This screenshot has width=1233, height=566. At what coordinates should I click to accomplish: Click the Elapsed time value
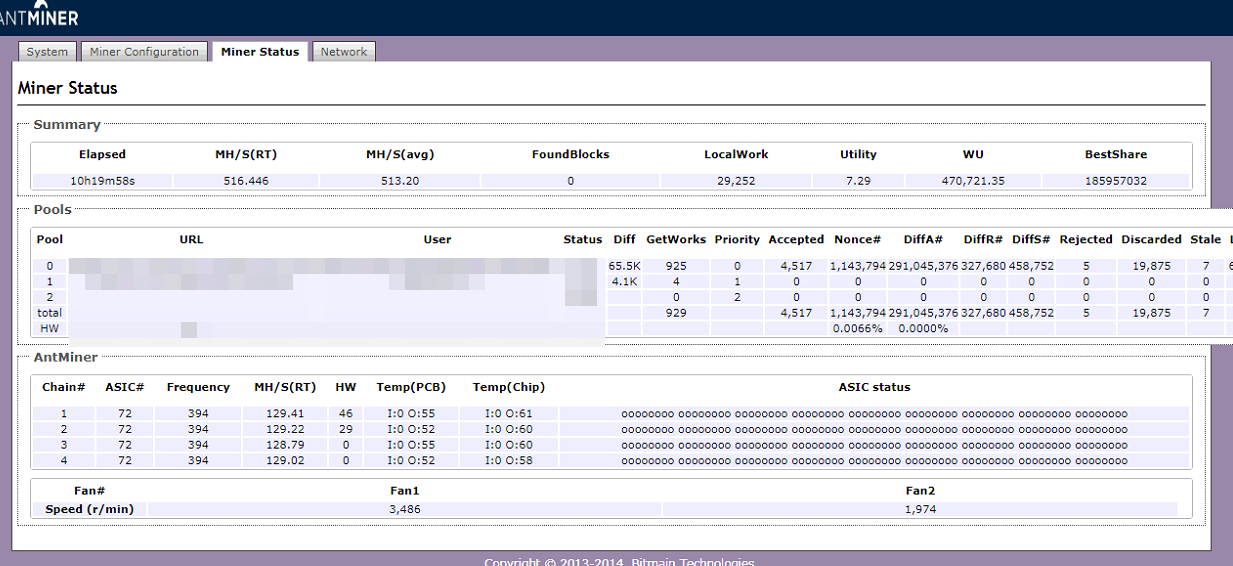pyautogui.click(x=102, y=181)
